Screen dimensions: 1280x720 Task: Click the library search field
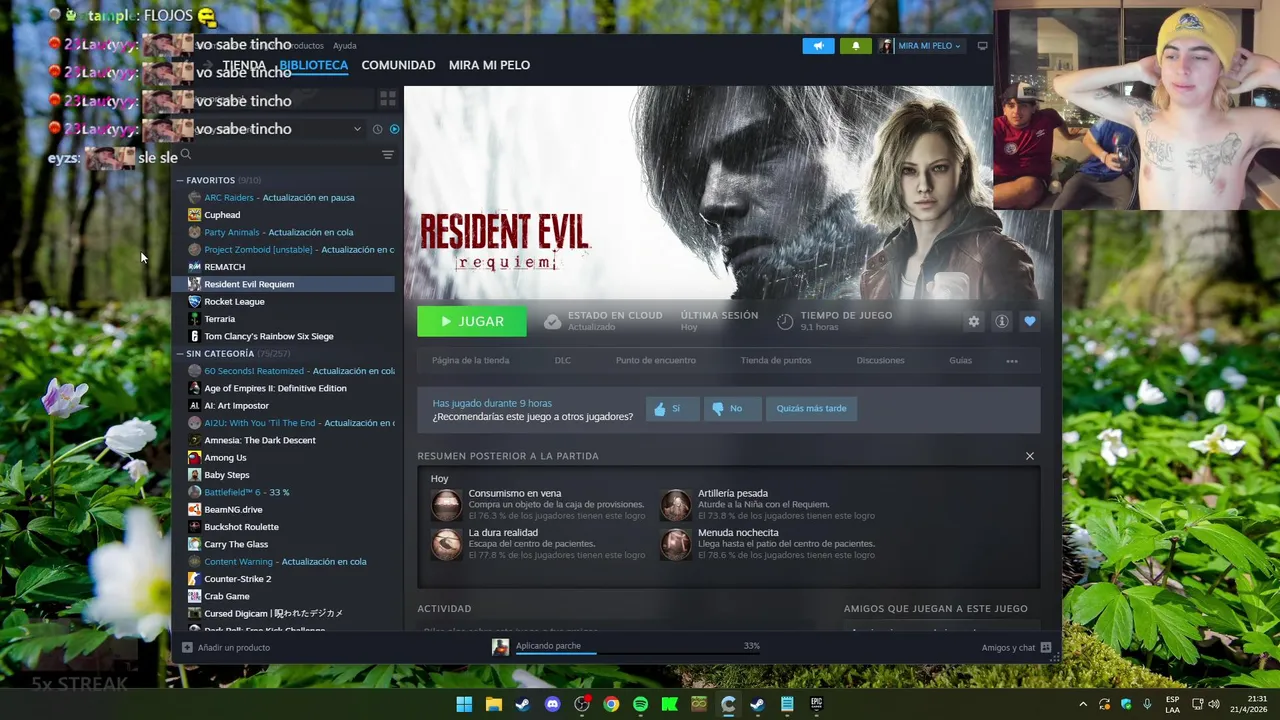click(x=276, y=155)
